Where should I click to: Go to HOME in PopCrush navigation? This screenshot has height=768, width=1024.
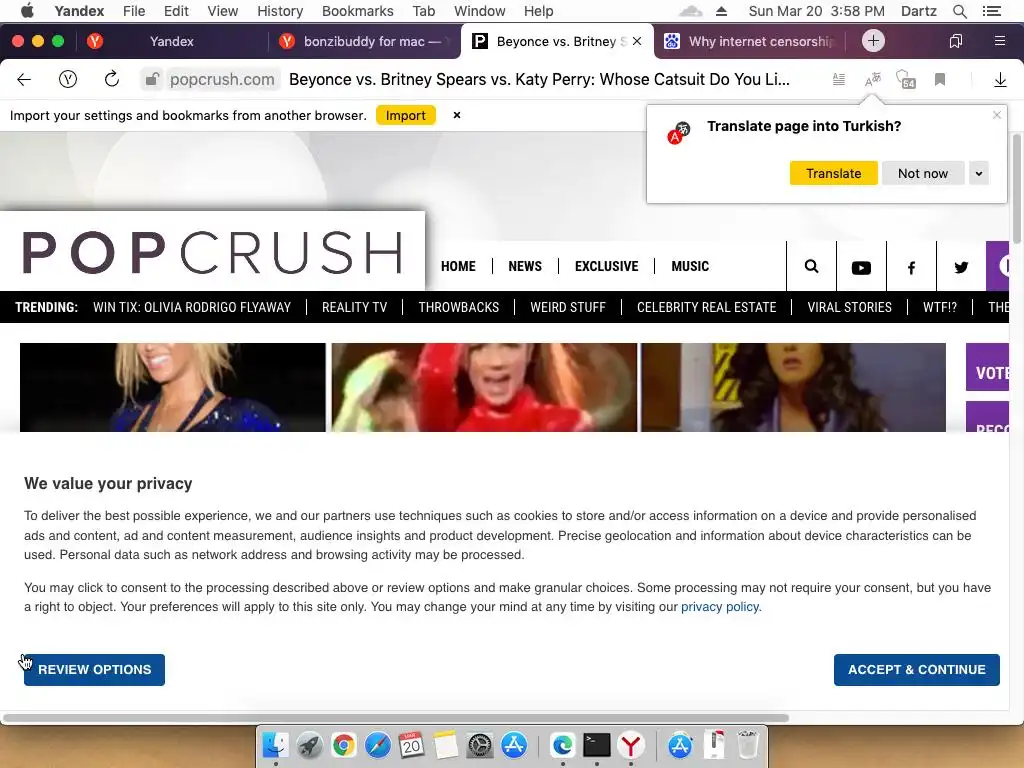click(458, 266)
